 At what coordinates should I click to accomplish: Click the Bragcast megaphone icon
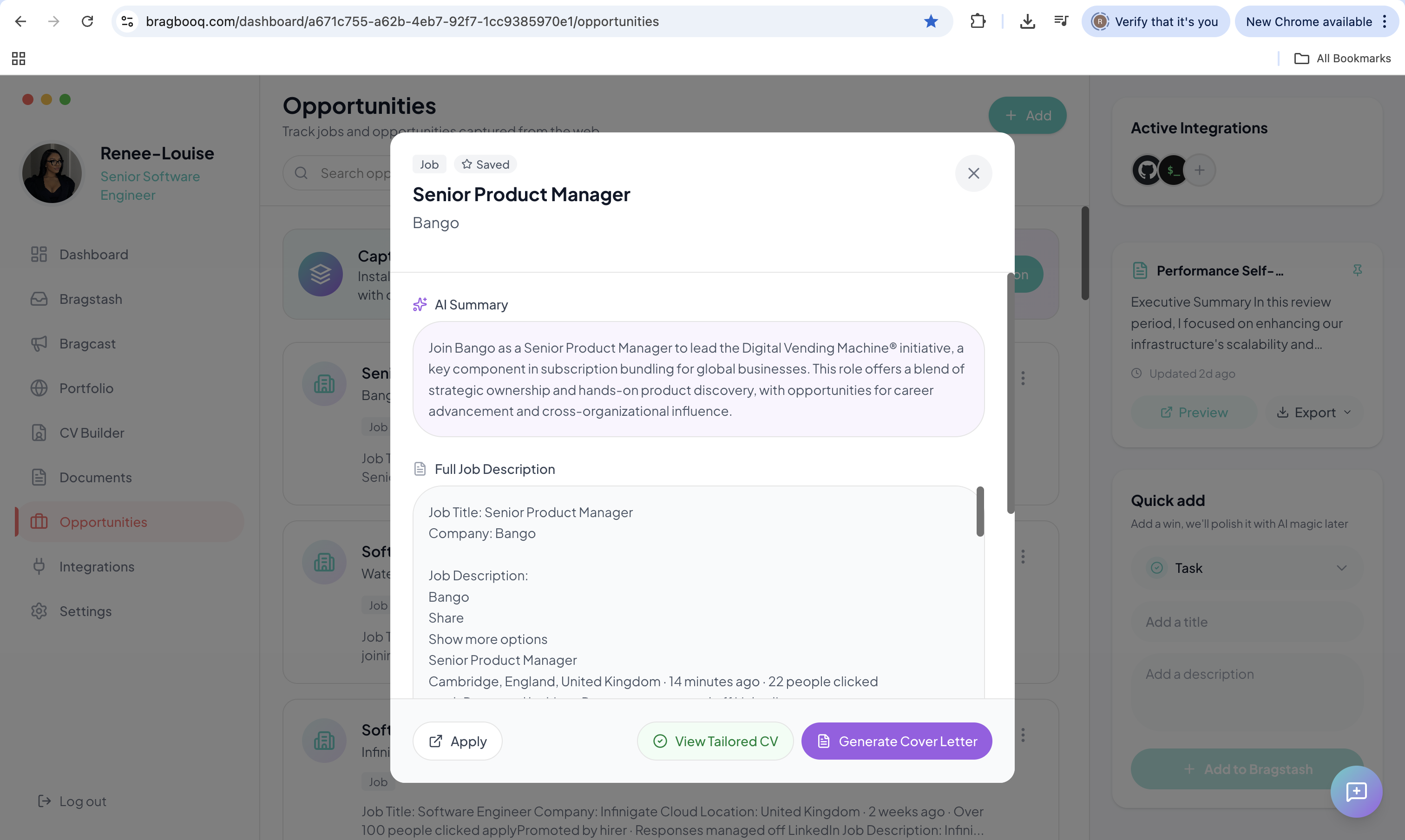point(39,344)
